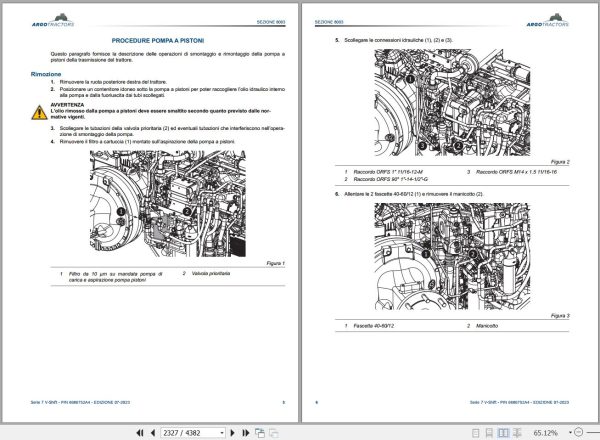The height and width of the screenshot is (440, 600).
Task: Click the Figura 1 engine diagram
Action: tap(168, 204)
